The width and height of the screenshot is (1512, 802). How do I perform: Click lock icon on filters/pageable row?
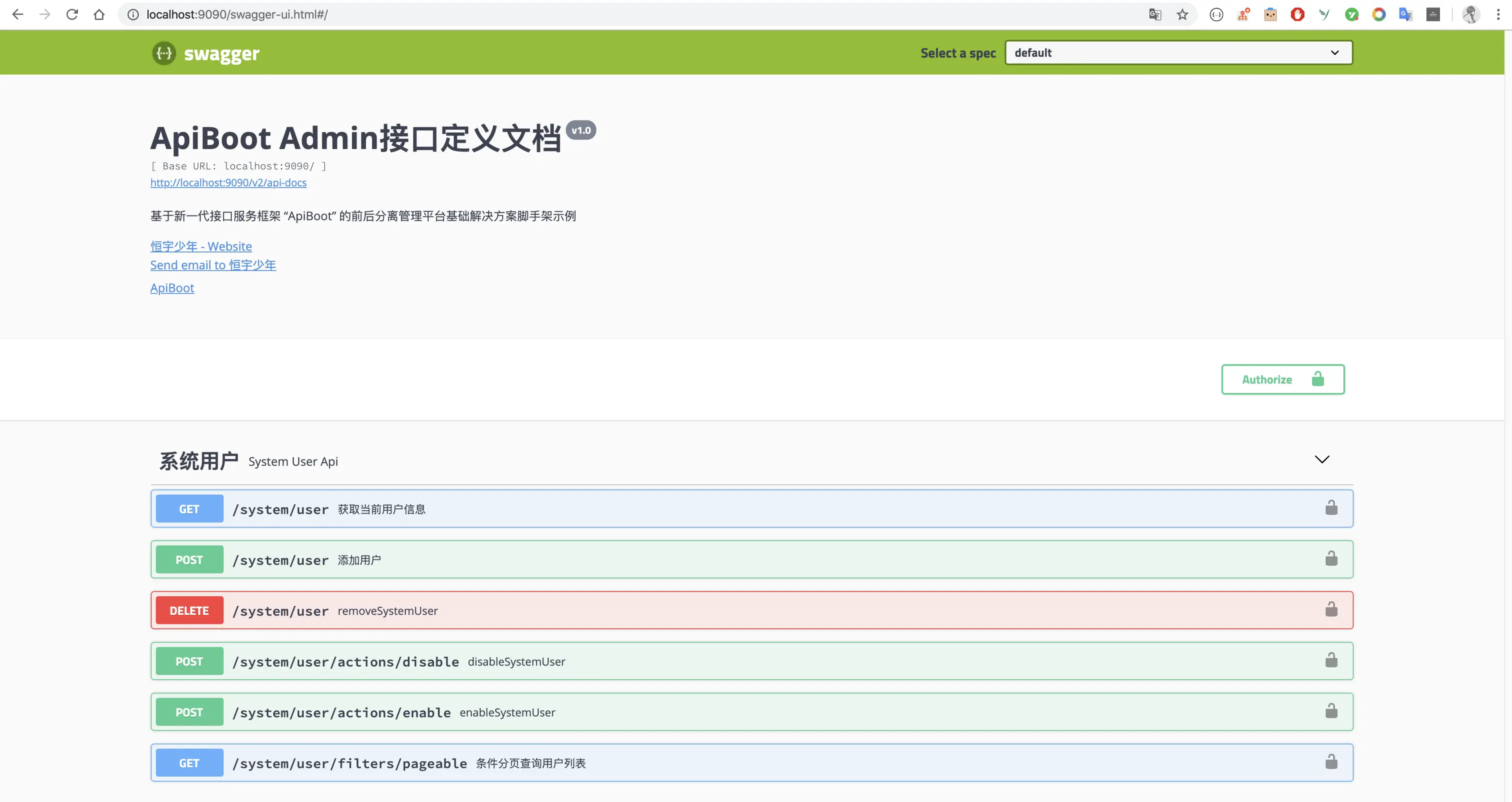[1330, 762]
